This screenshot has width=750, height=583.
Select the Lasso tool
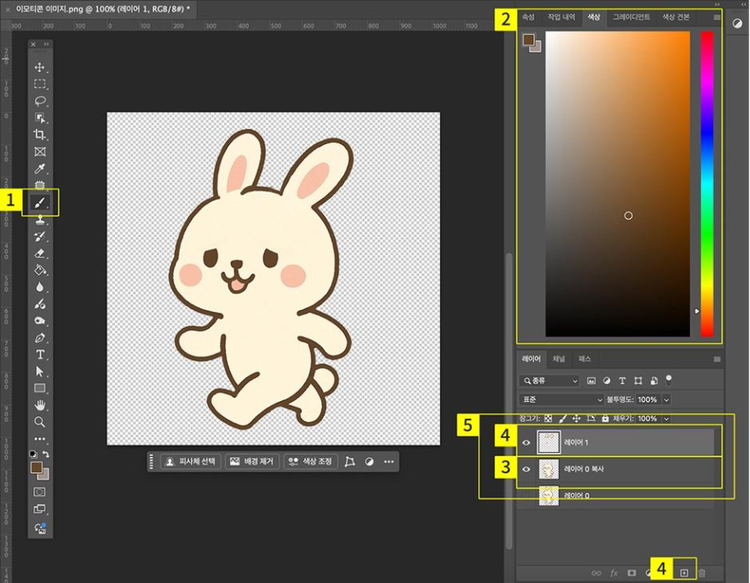tap(41, 101)
